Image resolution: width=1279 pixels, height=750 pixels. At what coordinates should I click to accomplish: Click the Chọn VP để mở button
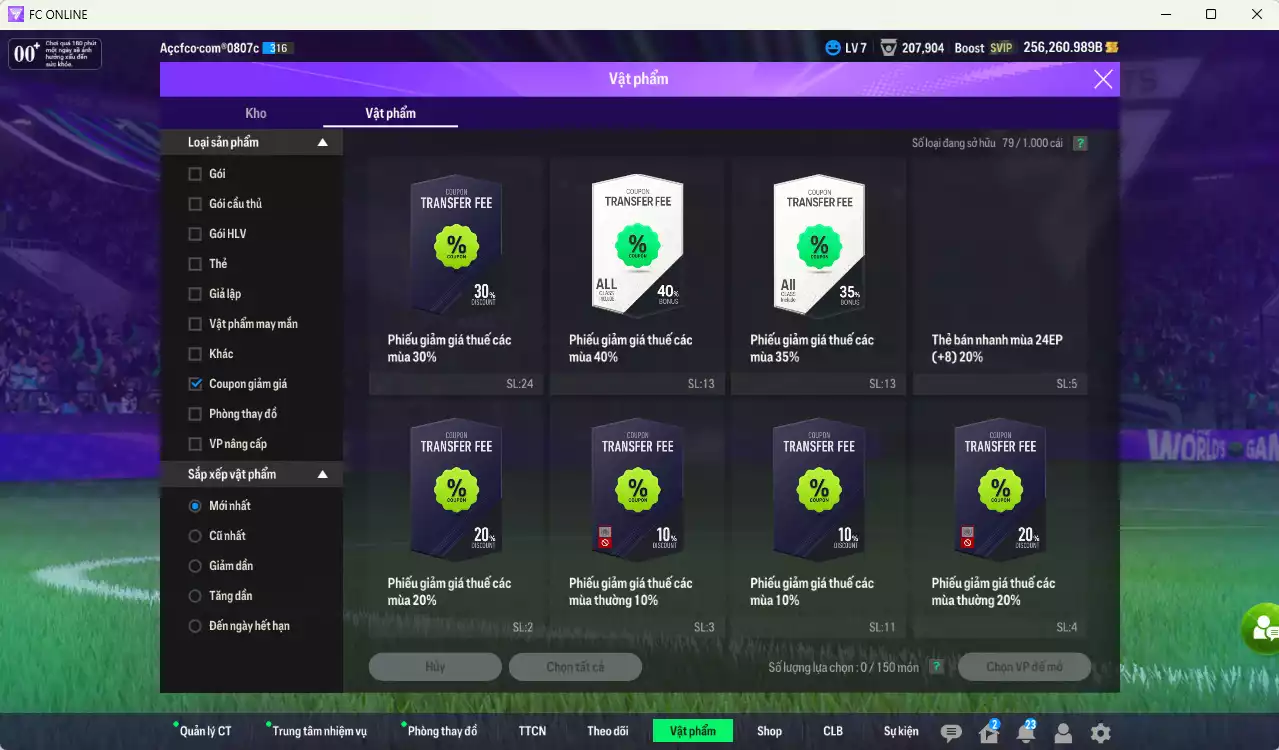(x=1025, y=667)
